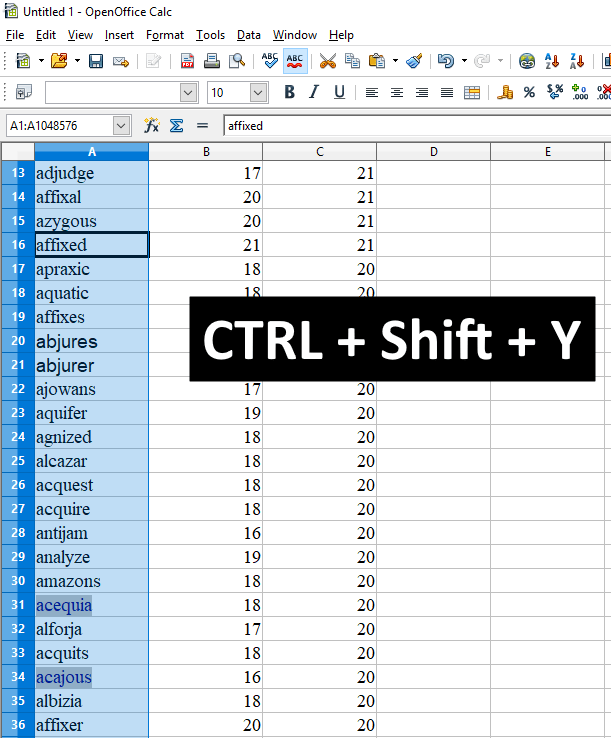Open the Font Size dropdown arrow
The height and width of the screenshot is (738, 611).
[x=258, y=93]
